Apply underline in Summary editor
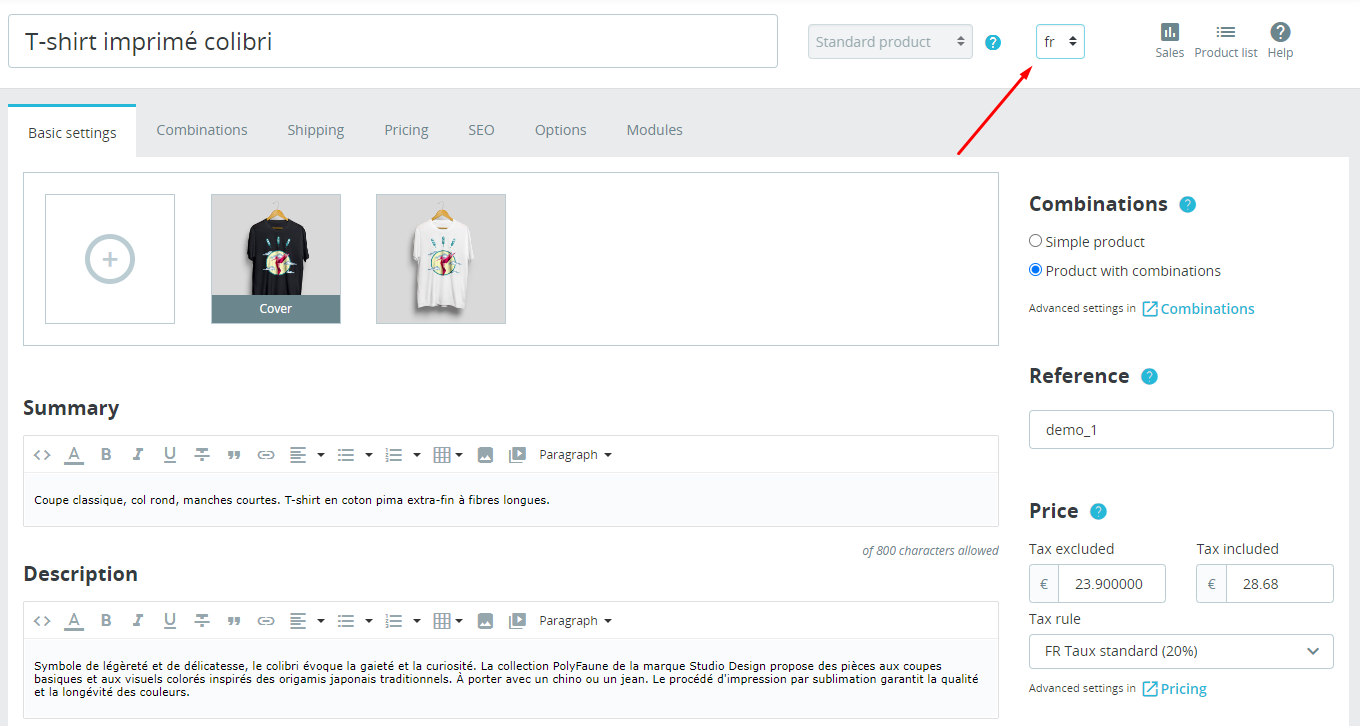The width and height of the screenshot is (1360, 726). pos(170,455)
